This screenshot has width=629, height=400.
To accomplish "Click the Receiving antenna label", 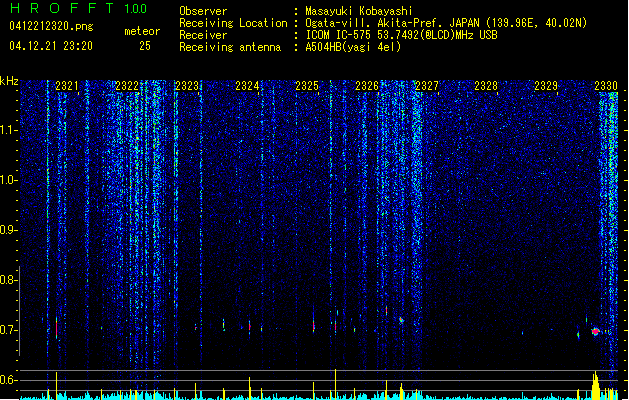I will coord(230,47).
